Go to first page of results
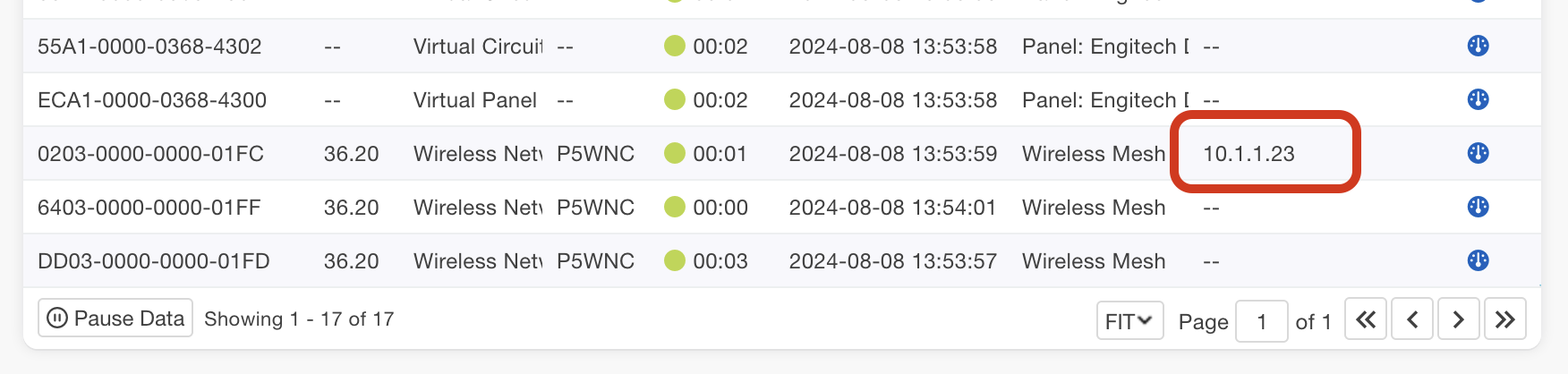Screen dimensions: 1568x374 click(1366, 320)
